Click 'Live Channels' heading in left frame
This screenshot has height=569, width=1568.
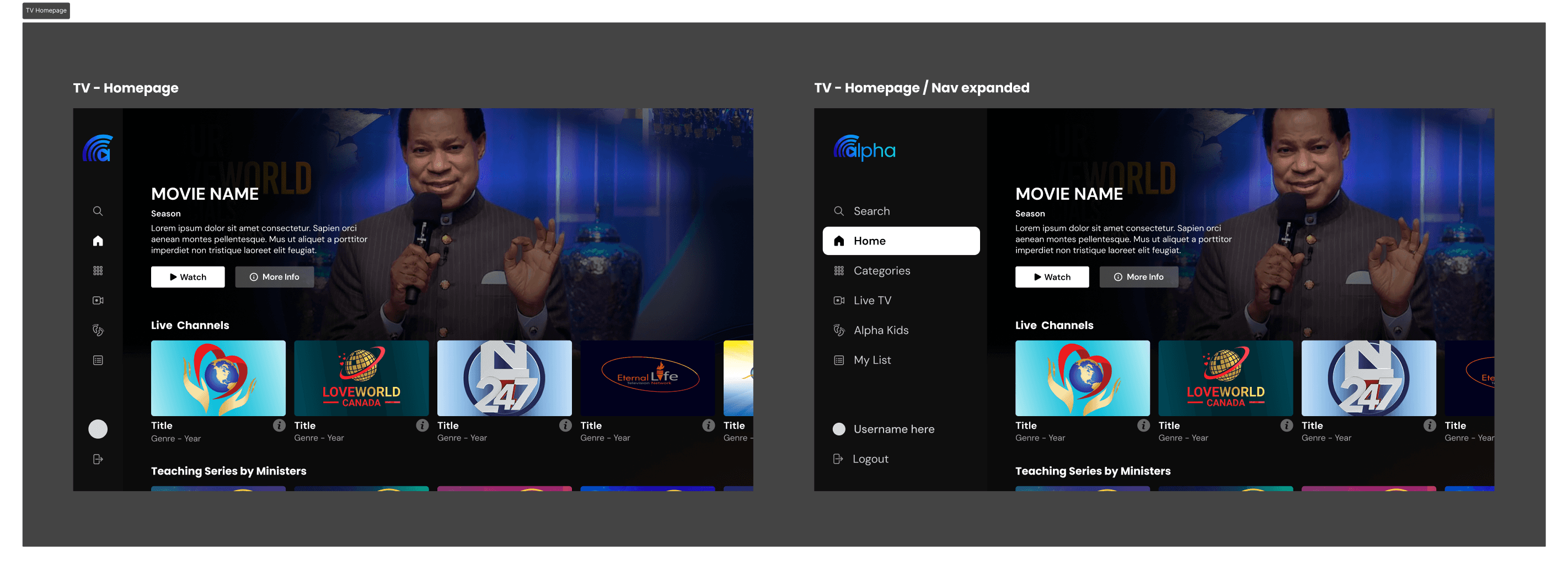click(190, 325)
